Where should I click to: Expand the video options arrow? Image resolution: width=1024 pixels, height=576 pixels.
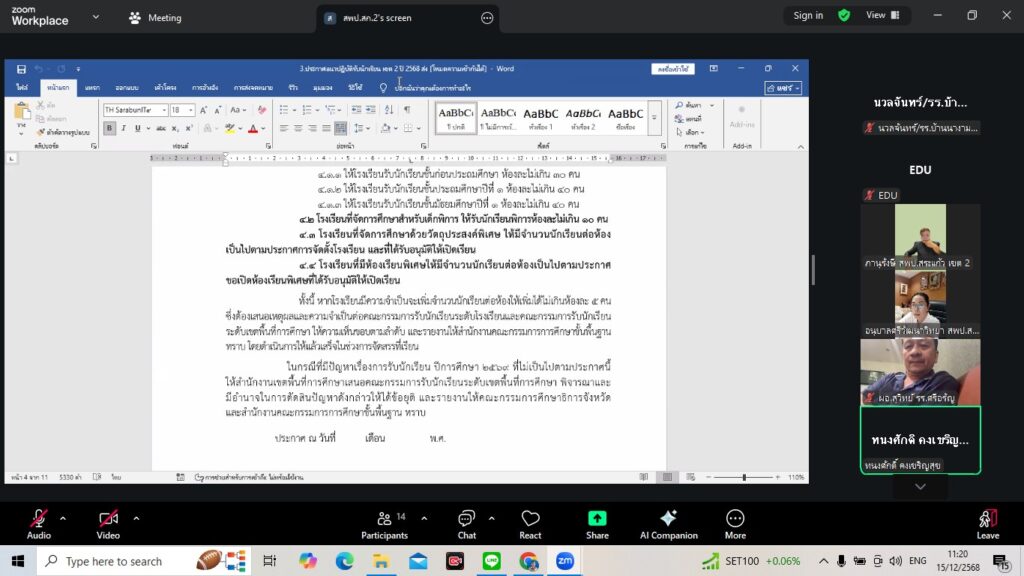click(136, 518)
